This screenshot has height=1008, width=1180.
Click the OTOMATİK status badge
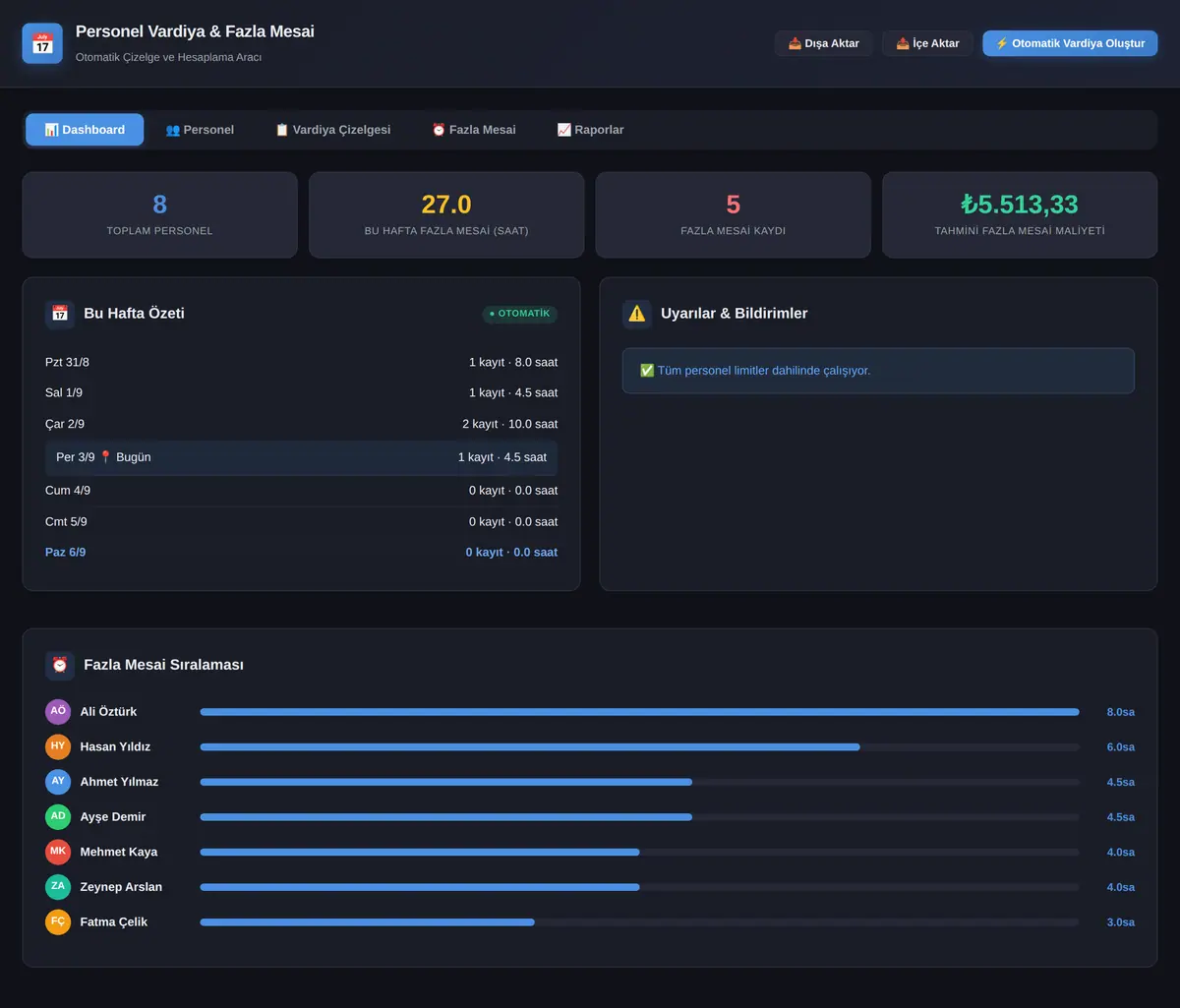coord(520,314)
